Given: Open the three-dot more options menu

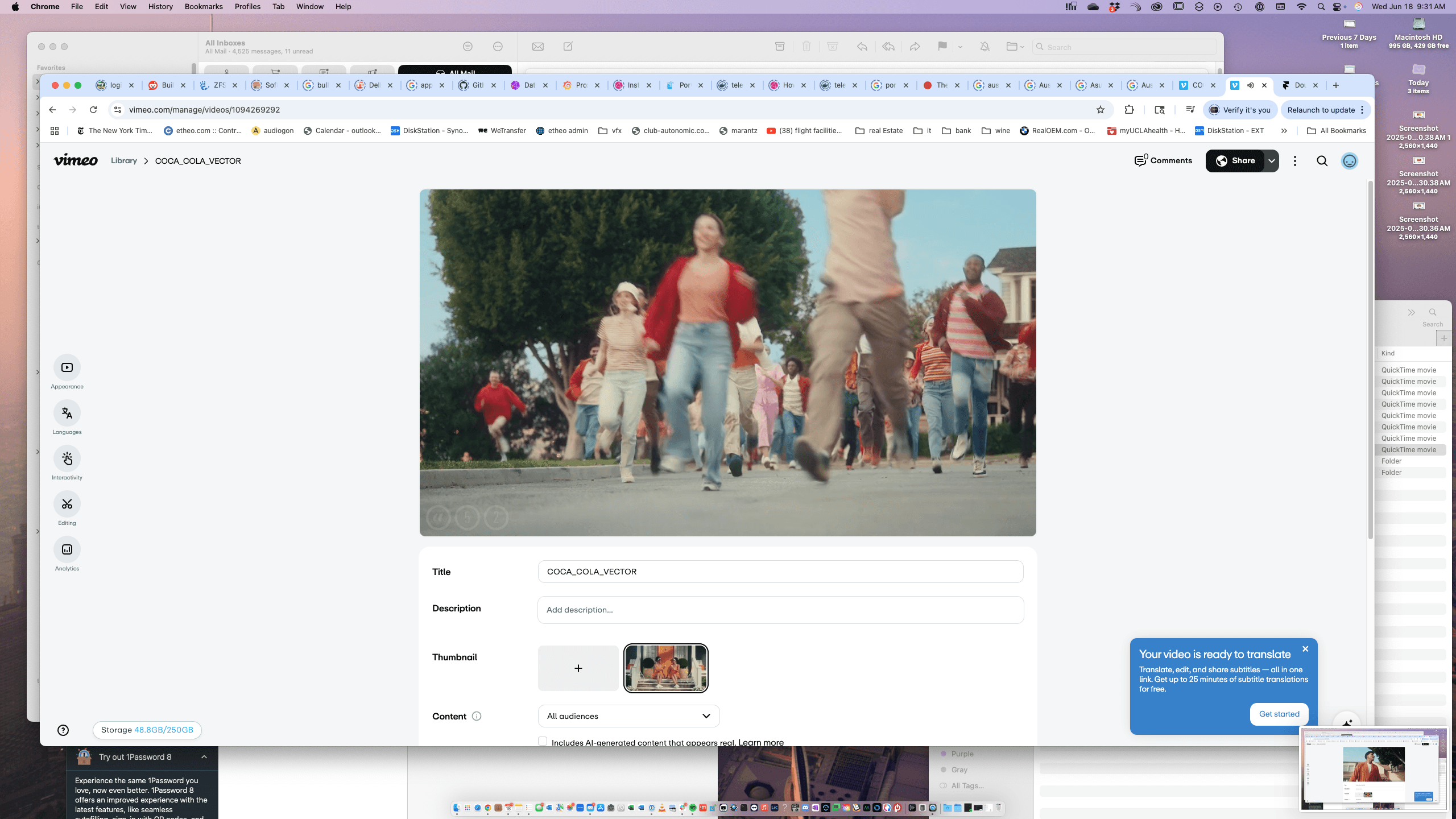Looking at the screenshot, I should [x=1295, y=161].
